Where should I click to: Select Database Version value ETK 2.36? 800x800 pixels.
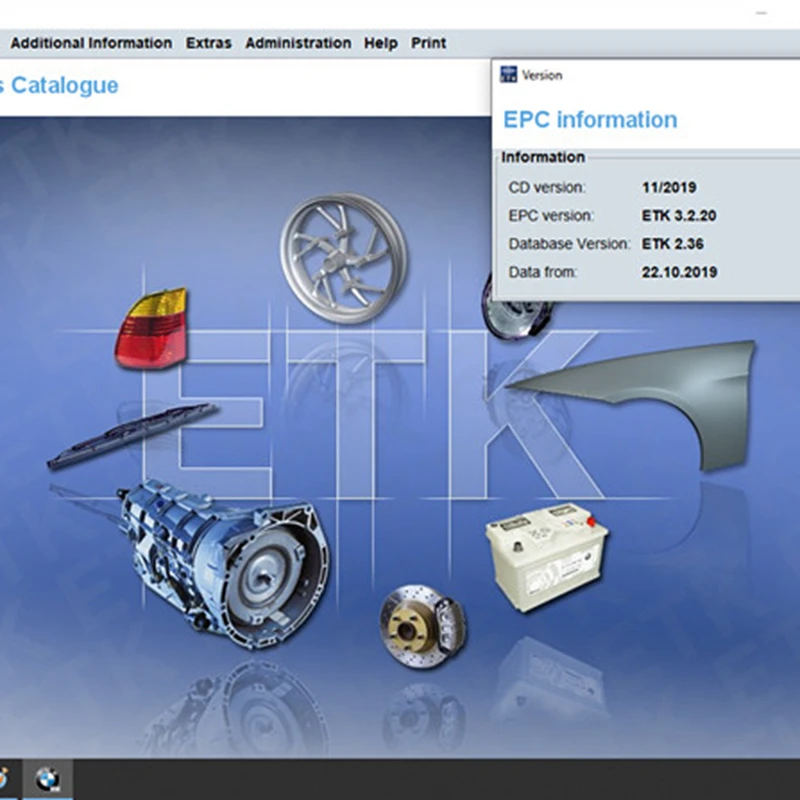(672, 244)
